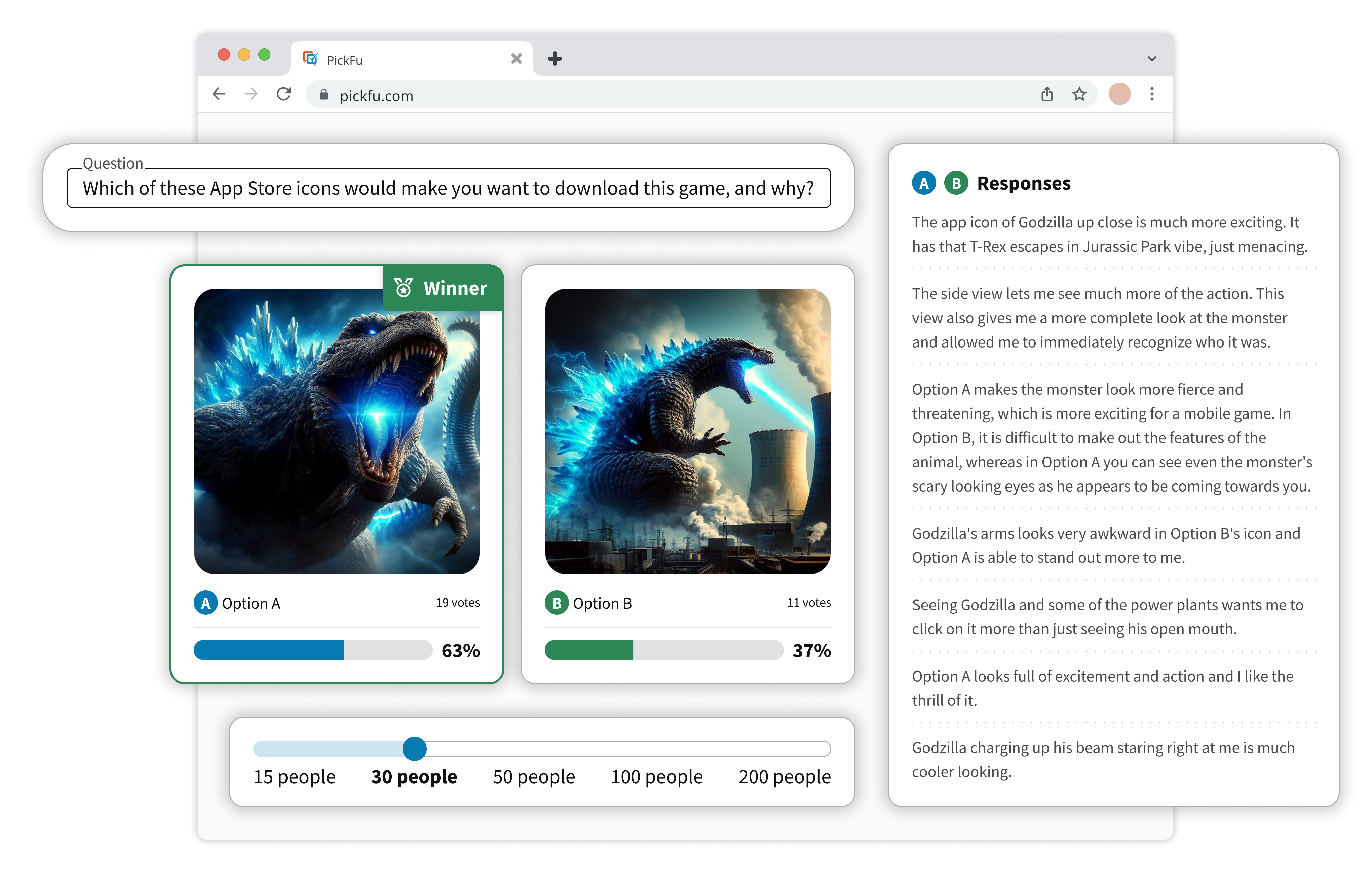Choose the 200 people option
The width and height of the screenshot is (1372, 872).
(x=784, y=777)
